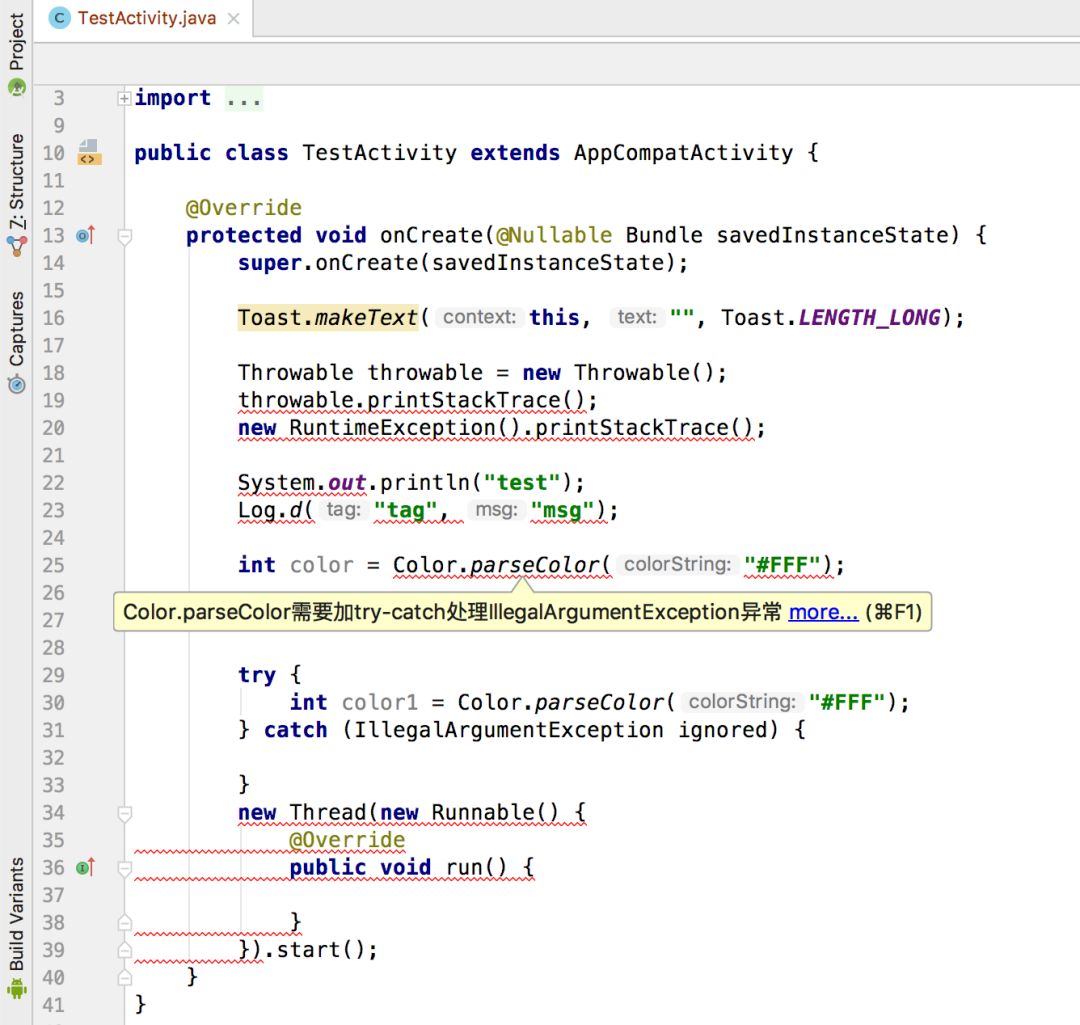Click the green Android icon at sidebar top
The width and height of the screenshot is (1080, 1025).
point(15,88)
